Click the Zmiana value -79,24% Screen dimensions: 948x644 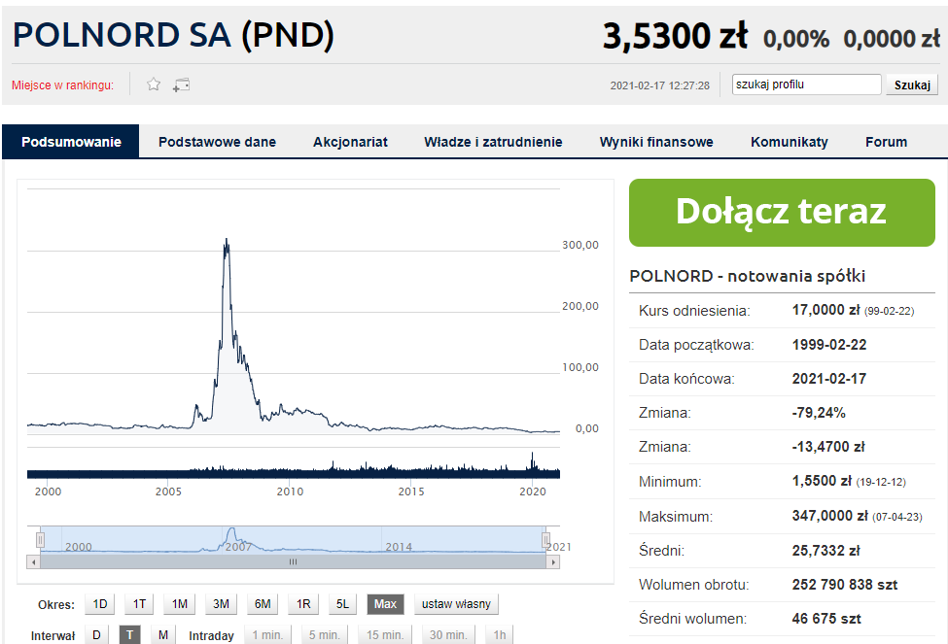pos(819,412)
